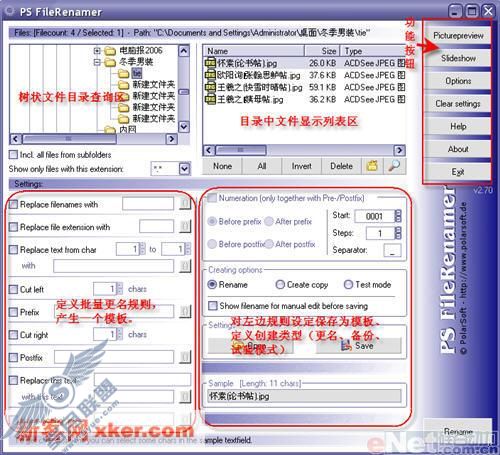The width and height of the screenshot is (500, 455).
Task: Click the None selection button
Action: [x=222, y=166]
